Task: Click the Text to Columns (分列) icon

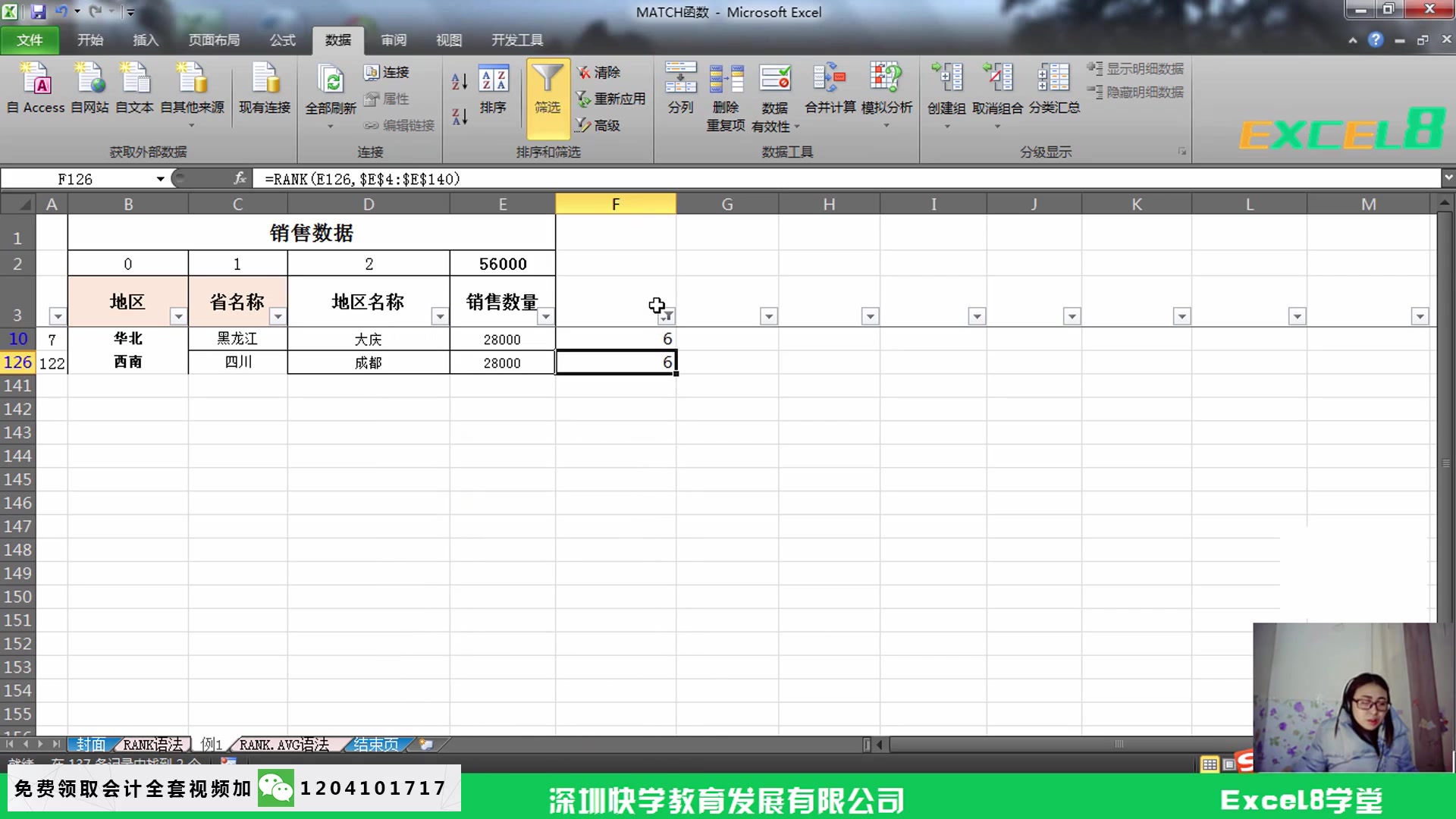Action: tap(680, 88)
